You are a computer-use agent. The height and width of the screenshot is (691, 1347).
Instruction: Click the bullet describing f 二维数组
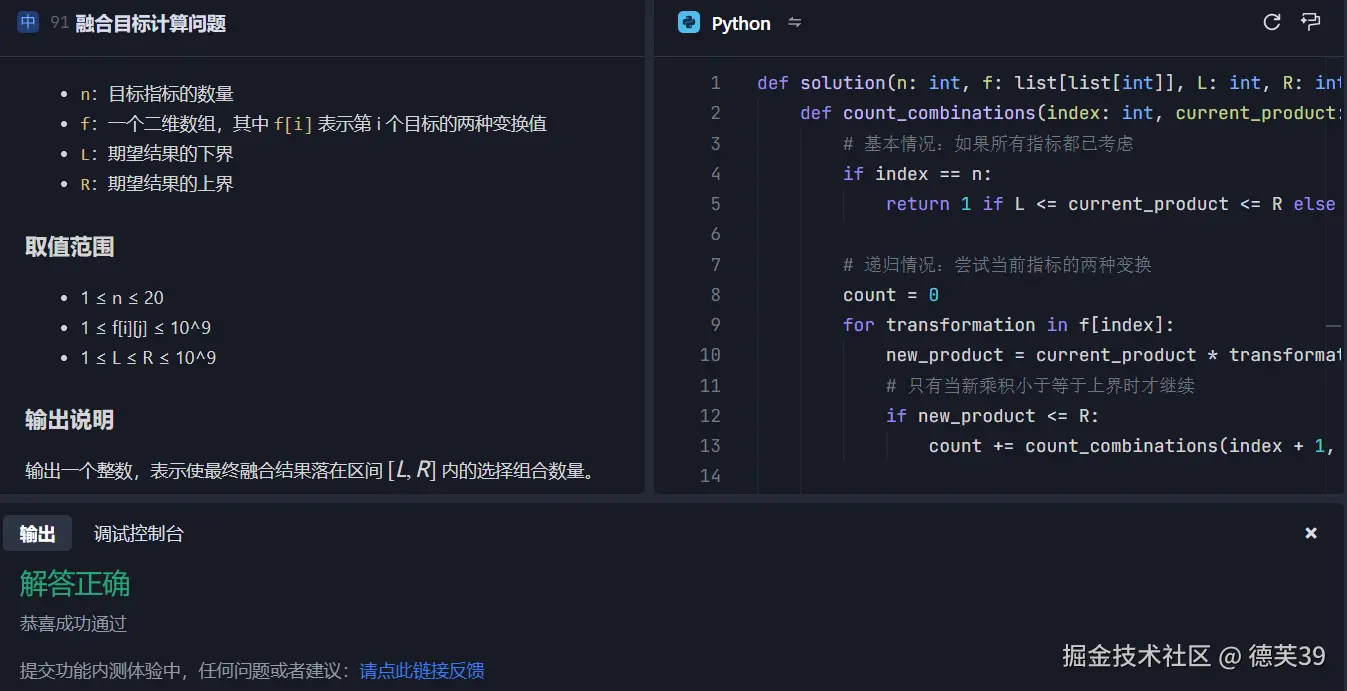click(314, 124)
